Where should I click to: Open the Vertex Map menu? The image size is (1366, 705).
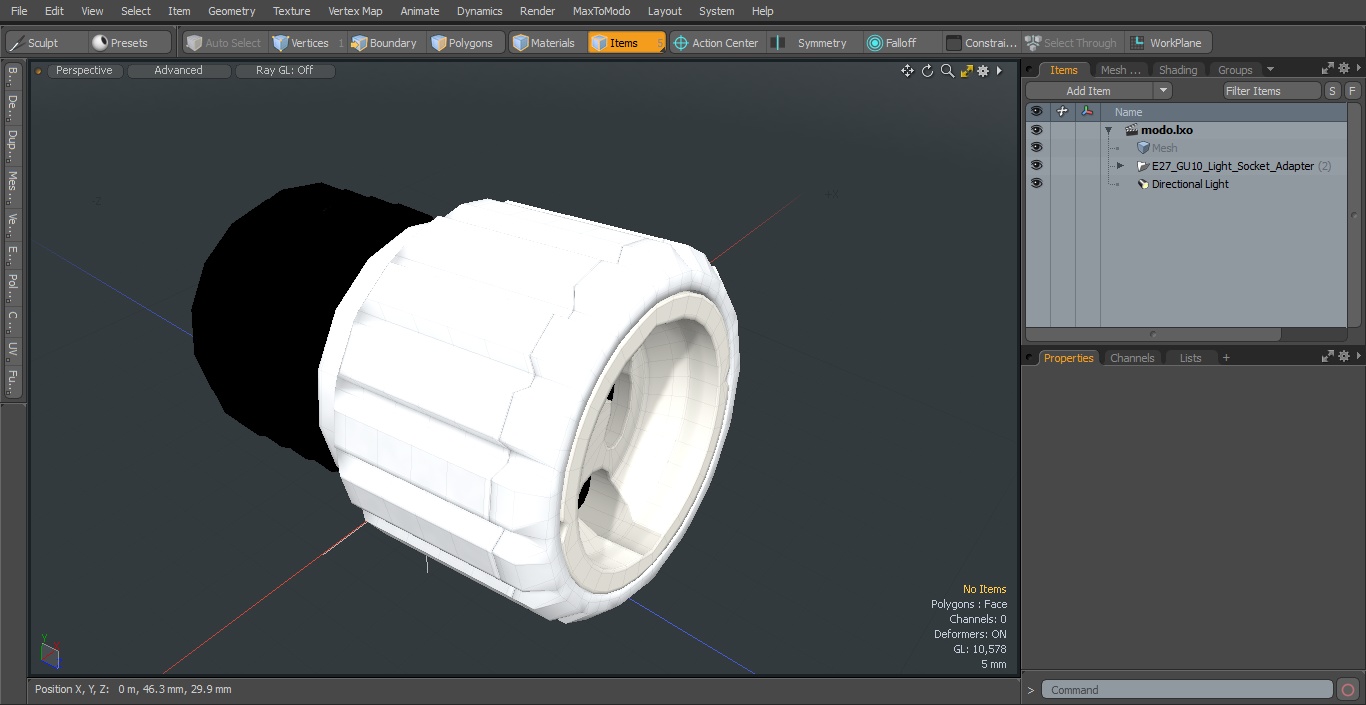coord(355,11)
